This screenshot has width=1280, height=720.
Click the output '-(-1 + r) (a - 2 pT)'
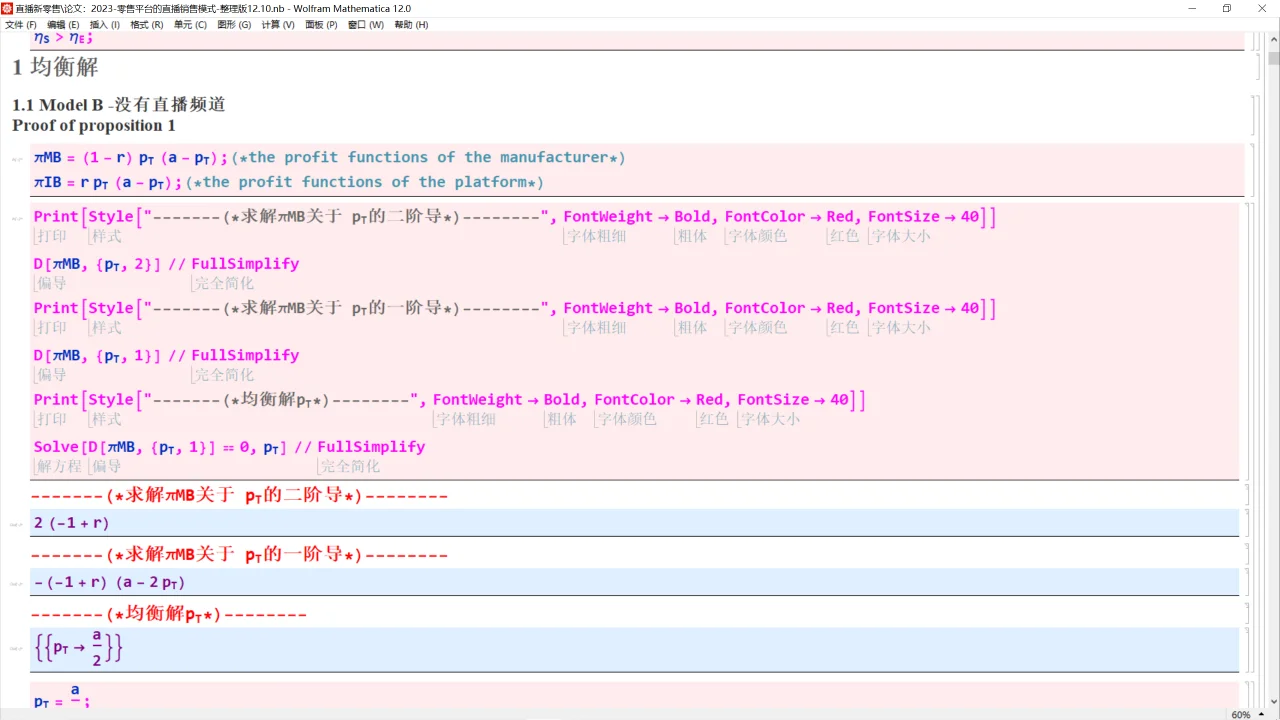(x=109, y=582)
